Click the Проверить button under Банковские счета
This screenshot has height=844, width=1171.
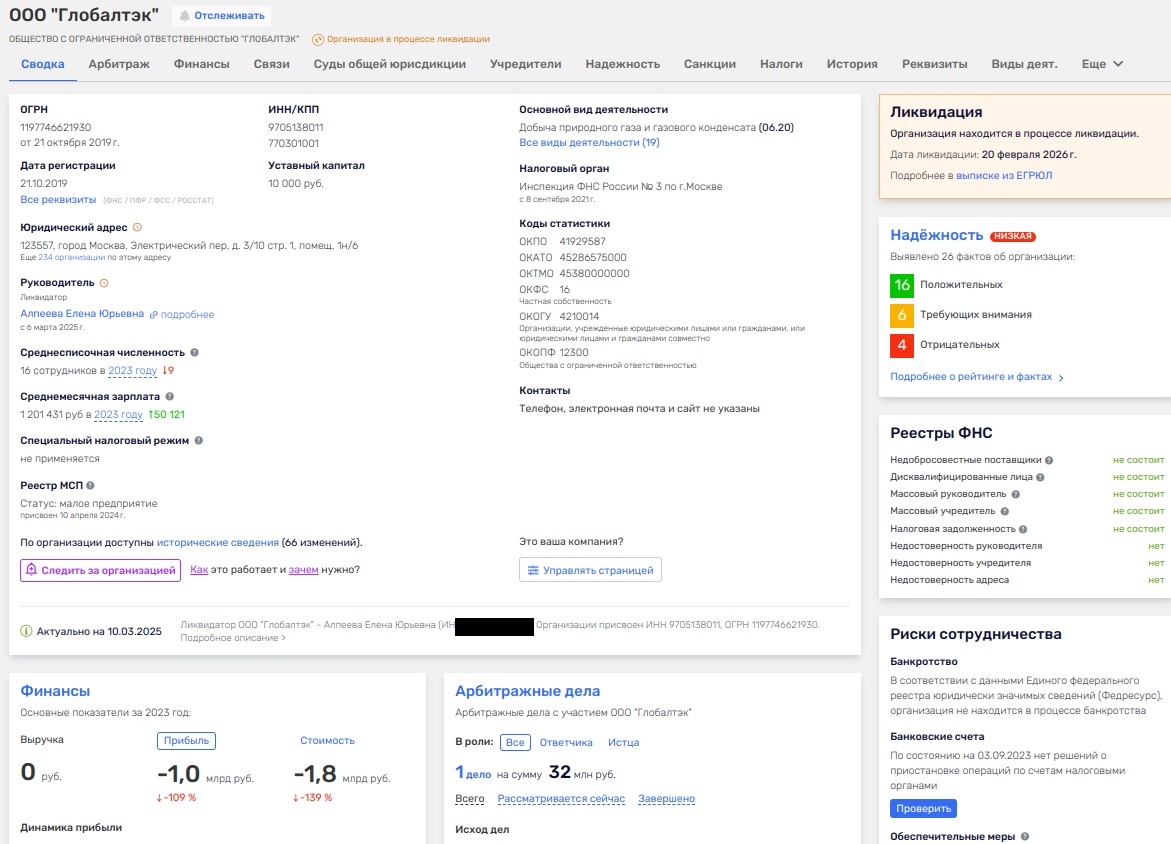(923, 809)
